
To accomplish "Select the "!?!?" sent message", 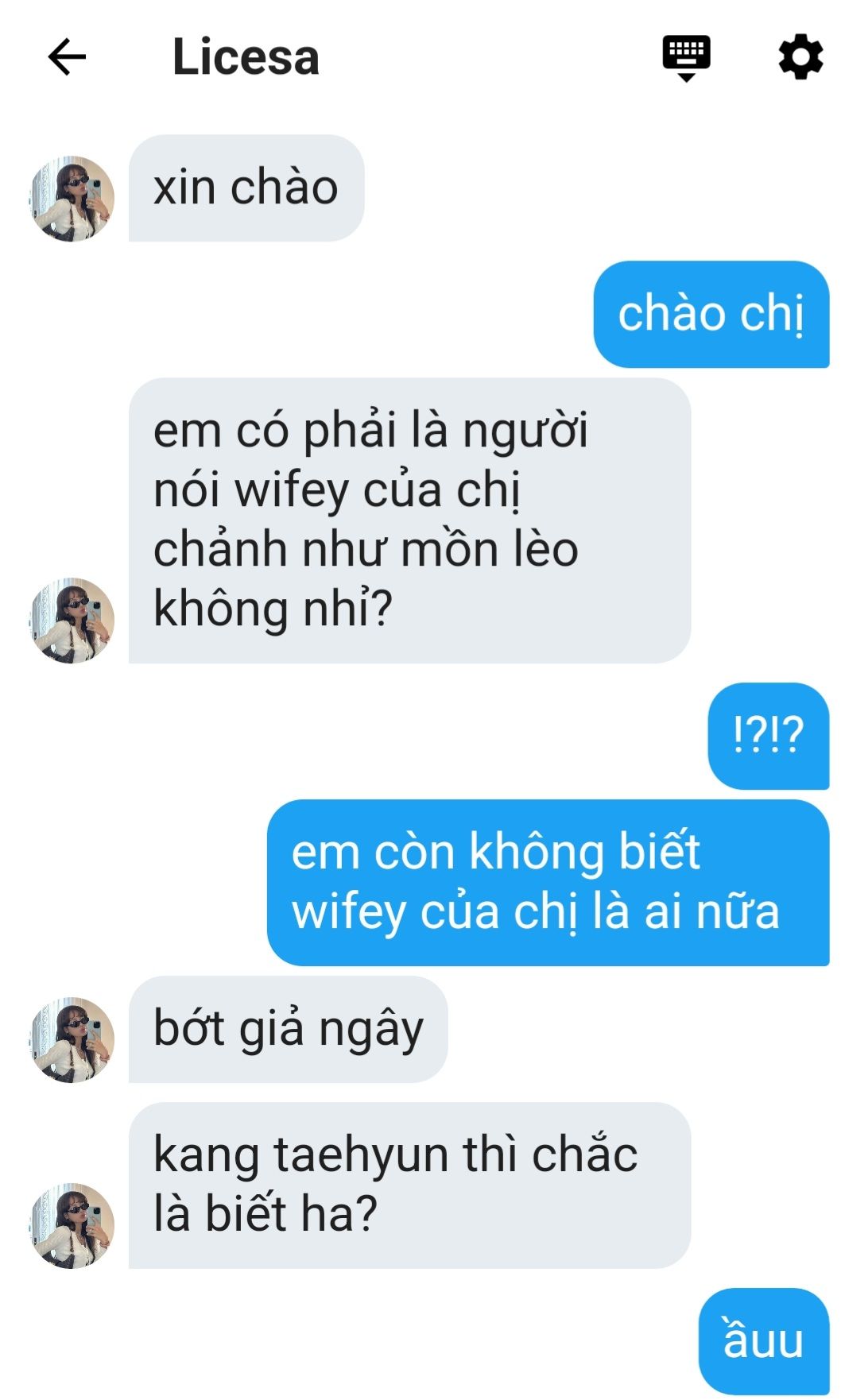I will pos(769,736).
